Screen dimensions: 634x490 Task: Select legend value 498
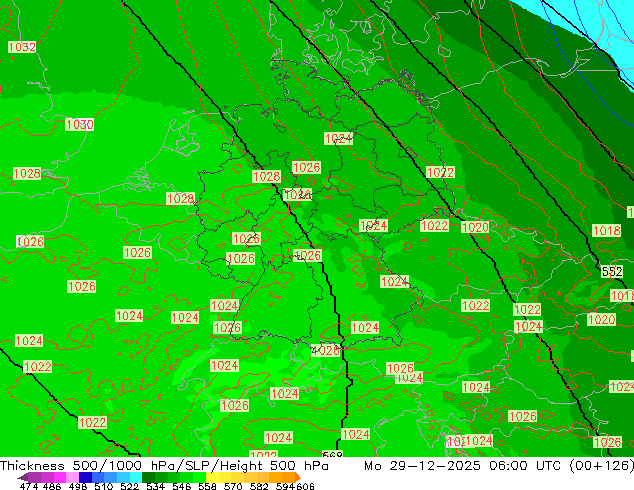[78, 486]
